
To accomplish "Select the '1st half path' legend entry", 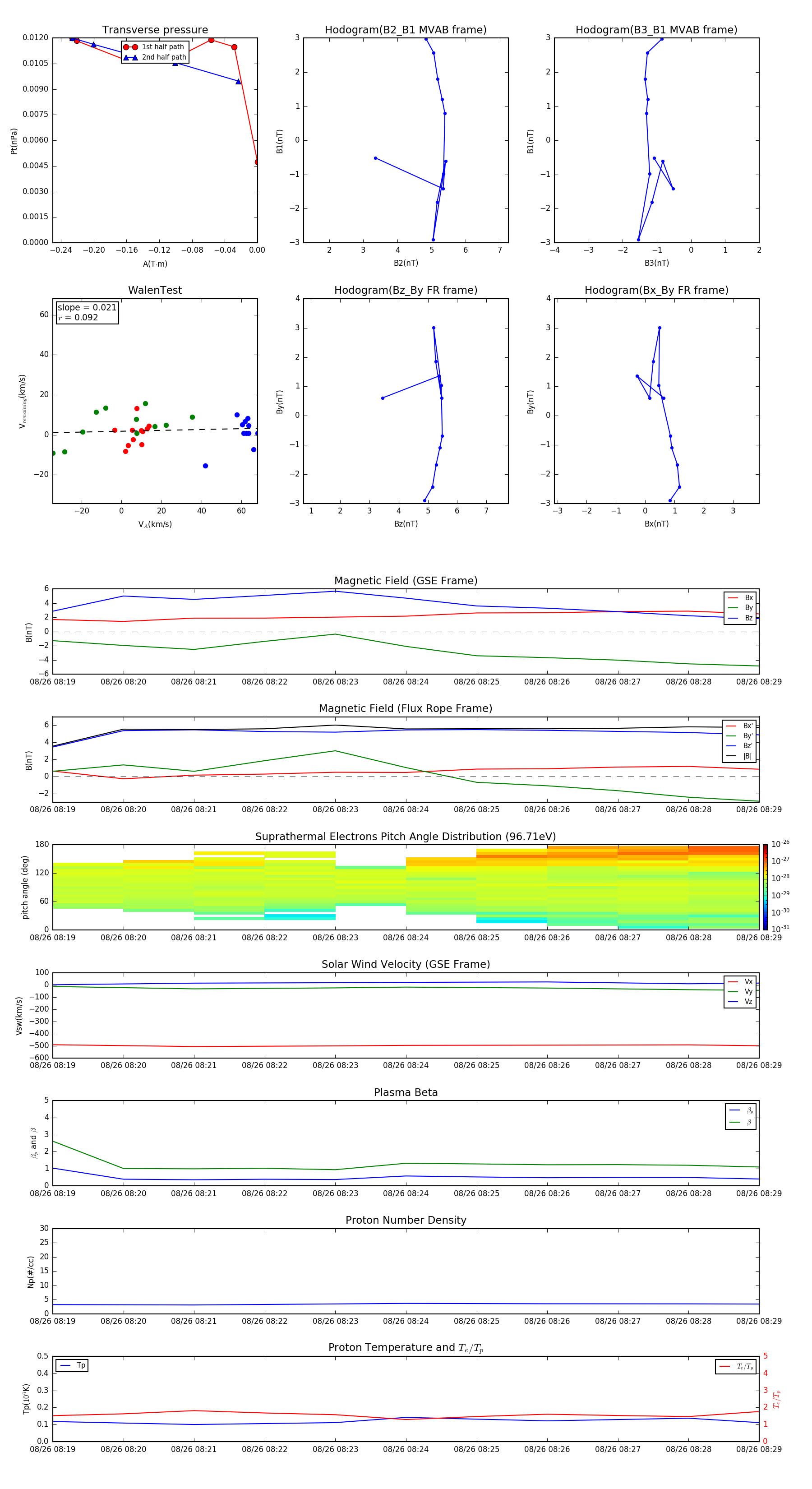I will pos(154,47).
